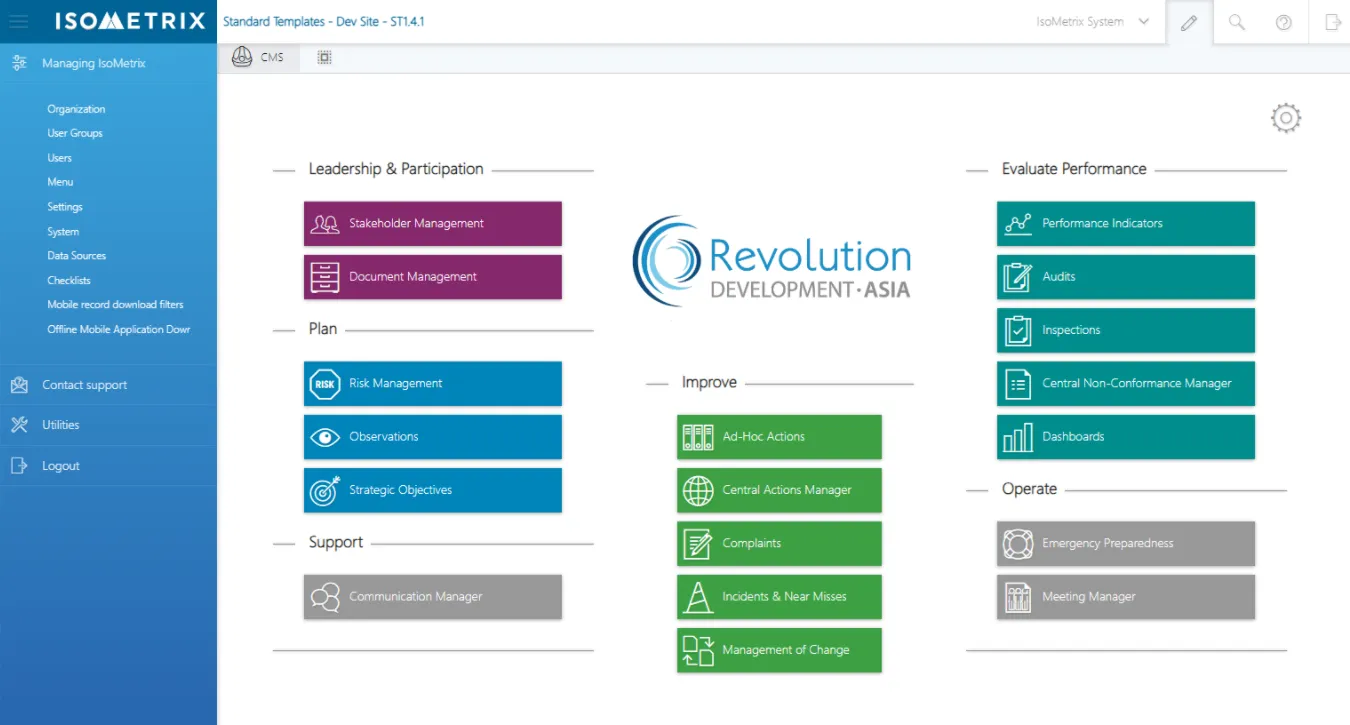Click Incidents & Near Misses cone icon
Image resolution: width=1350 pixels, height=725 pixels.
coord(698,597)
